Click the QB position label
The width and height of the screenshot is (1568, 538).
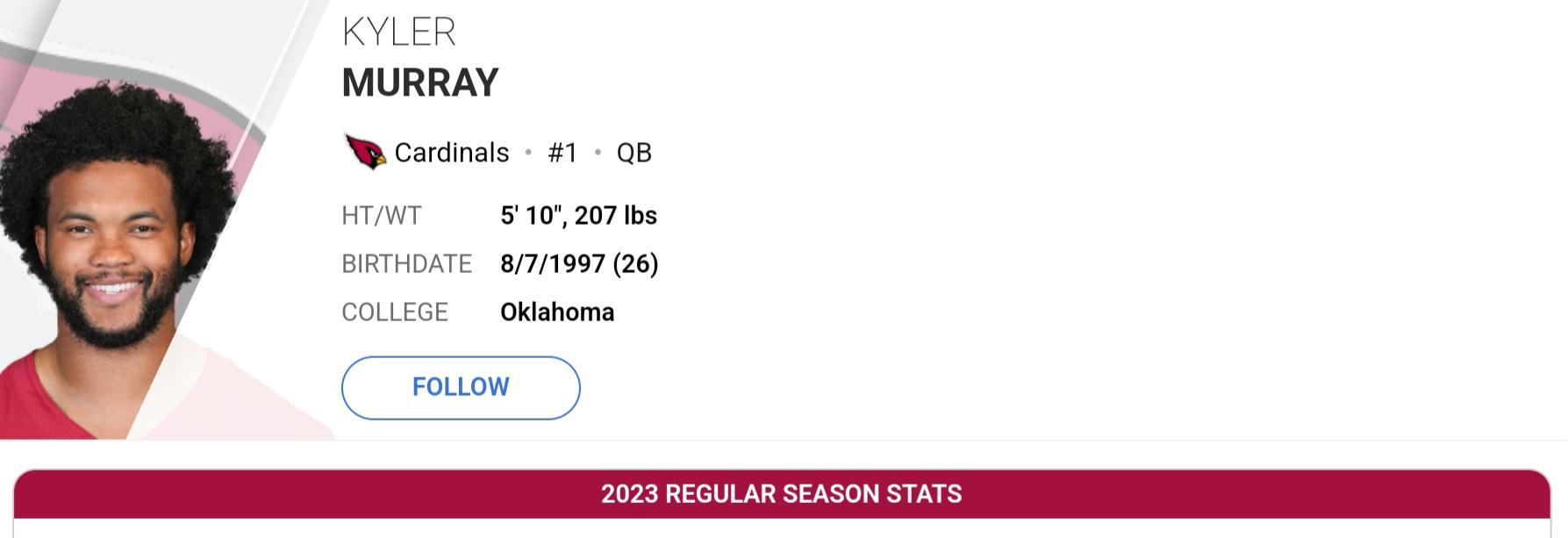[x=634, y=153]
